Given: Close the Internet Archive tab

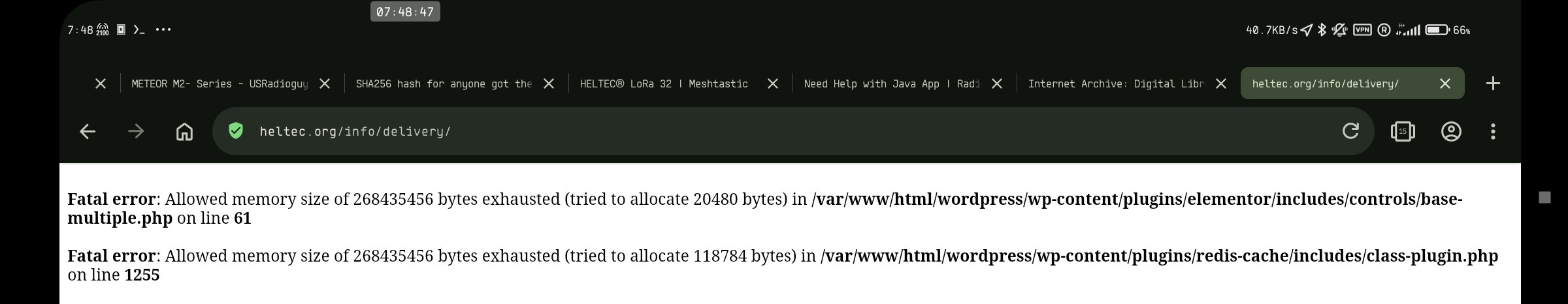Looking at the screenshot, I should click(1221, 84).
